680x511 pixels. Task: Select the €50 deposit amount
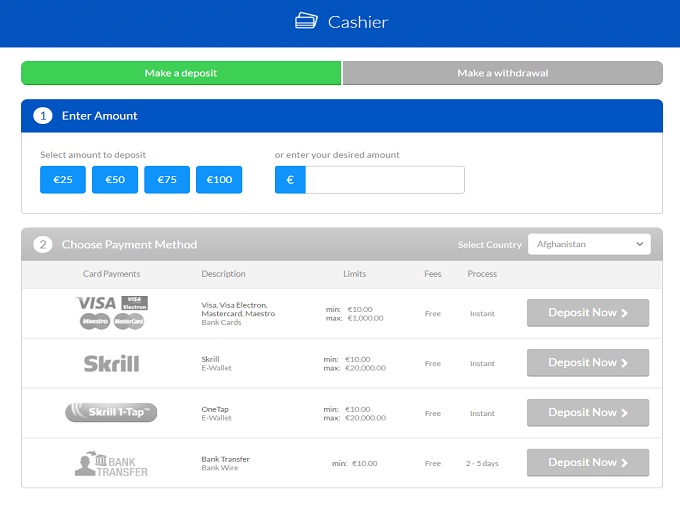click(x=115, y=180)
